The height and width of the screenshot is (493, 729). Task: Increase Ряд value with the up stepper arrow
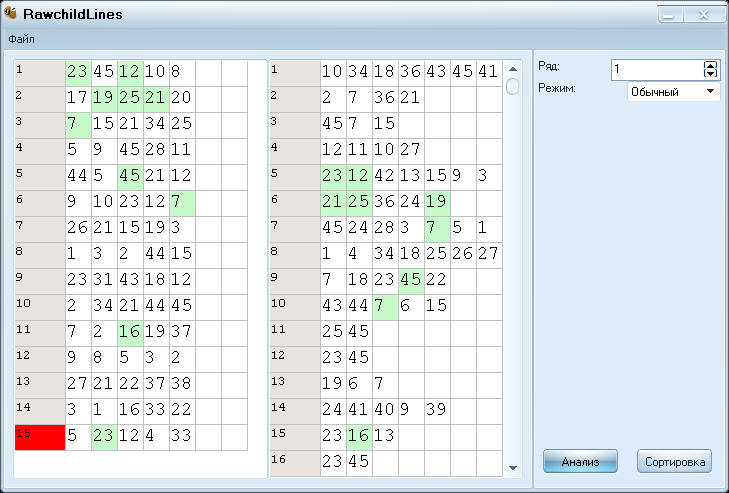point(710,65)
